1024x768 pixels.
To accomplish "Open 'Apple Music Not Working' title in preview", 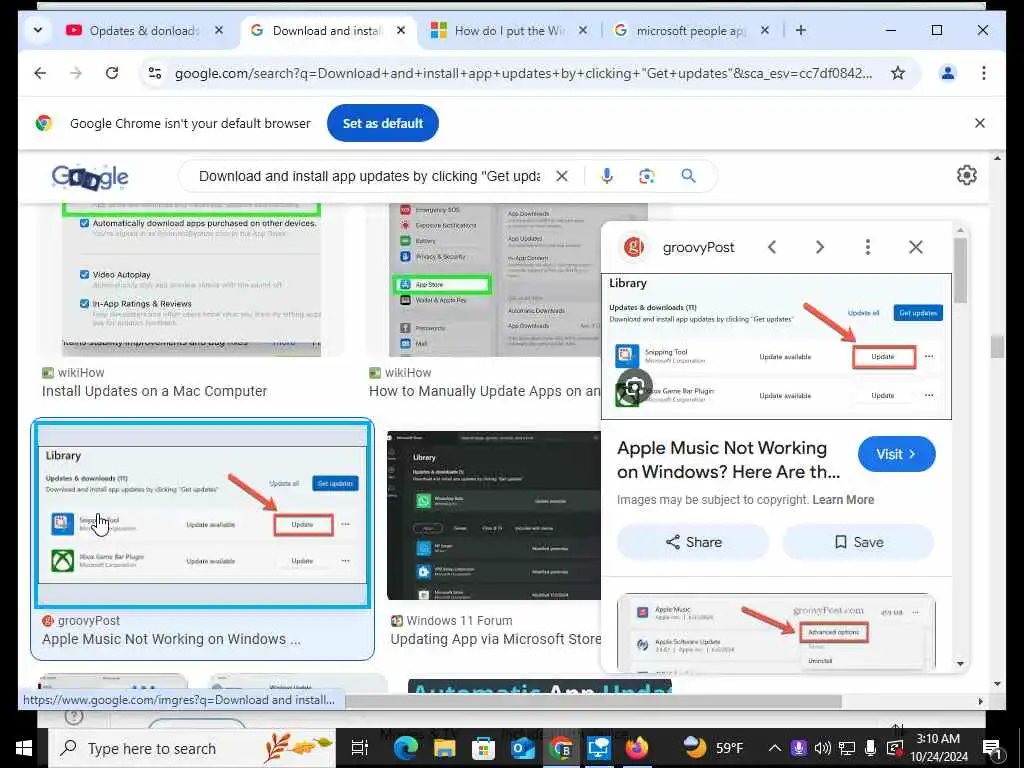I will click(728, 460).
